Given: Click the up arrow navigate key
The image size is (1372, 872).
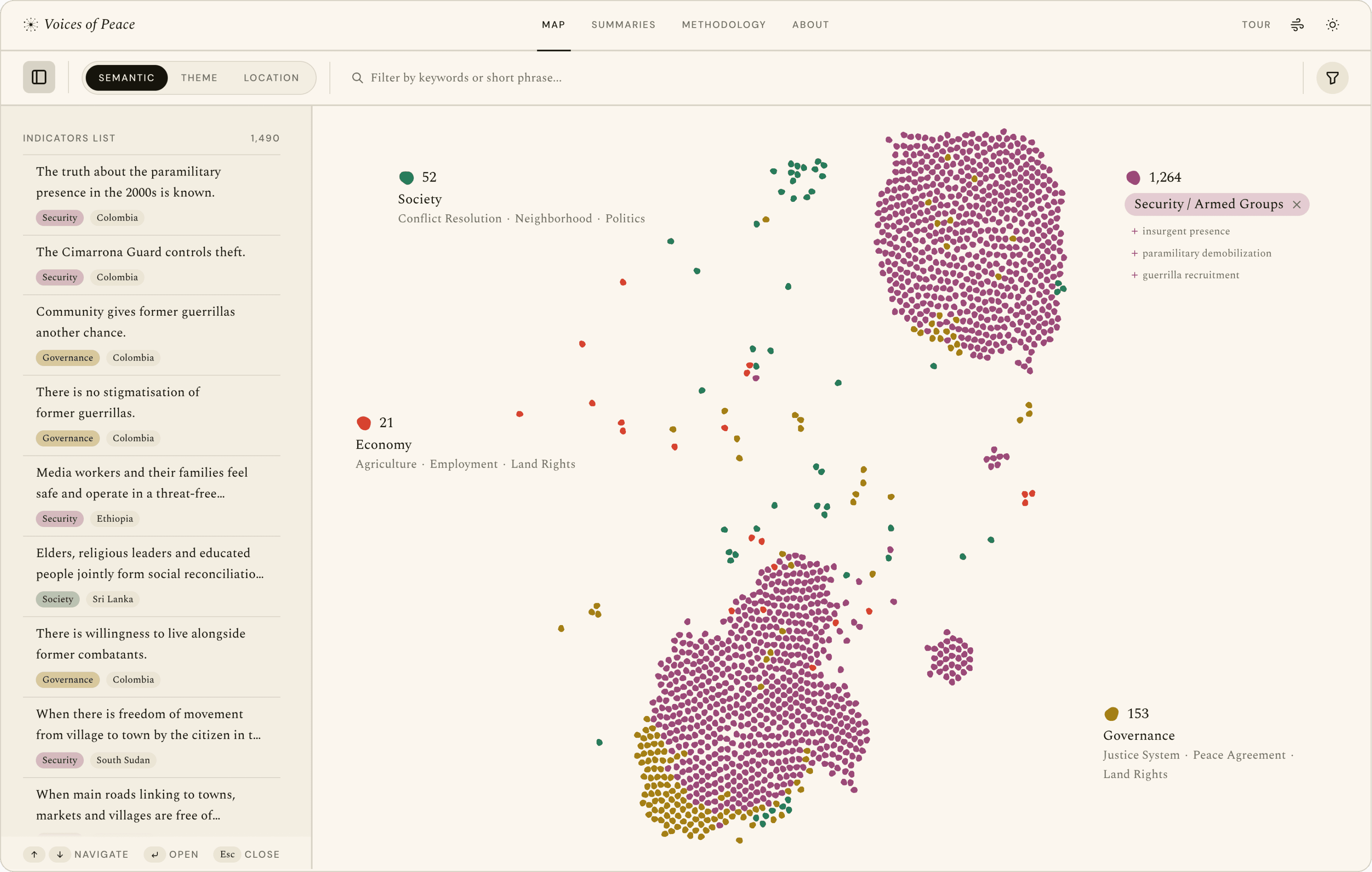Looking at the screenshot, I should click(x=34, y=854).
